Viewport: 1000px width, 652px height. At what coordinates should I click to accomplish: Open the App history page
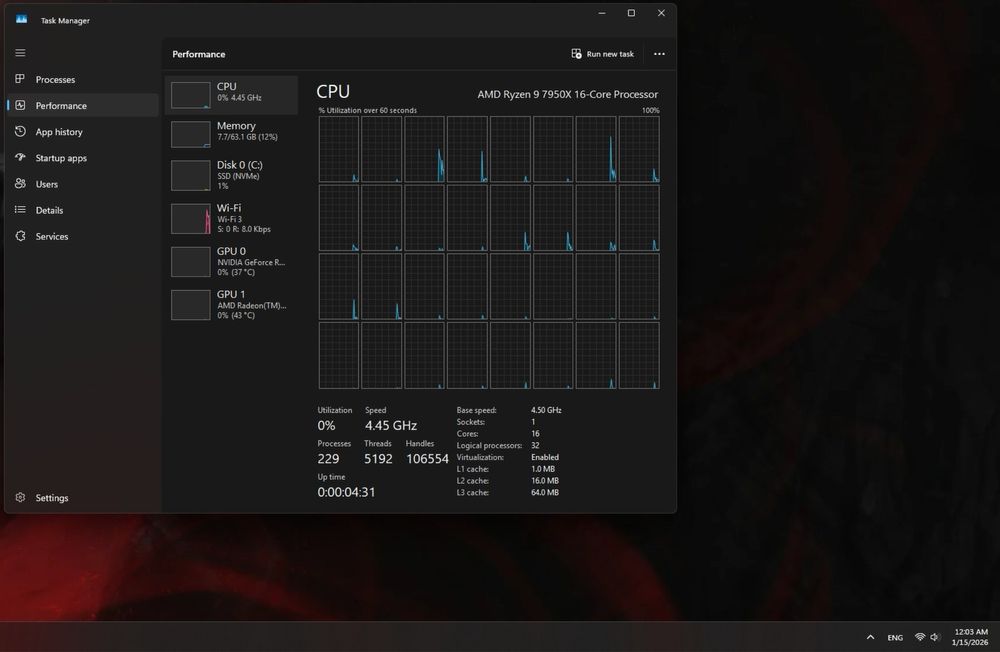point(59,132)
